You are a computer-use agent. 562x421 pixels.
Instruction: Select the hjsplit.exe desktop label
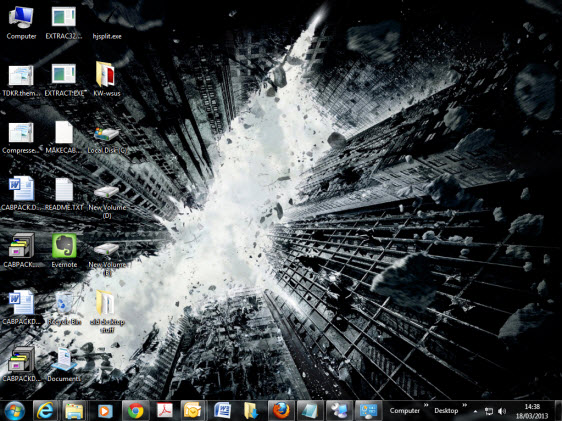coord(107,36)
